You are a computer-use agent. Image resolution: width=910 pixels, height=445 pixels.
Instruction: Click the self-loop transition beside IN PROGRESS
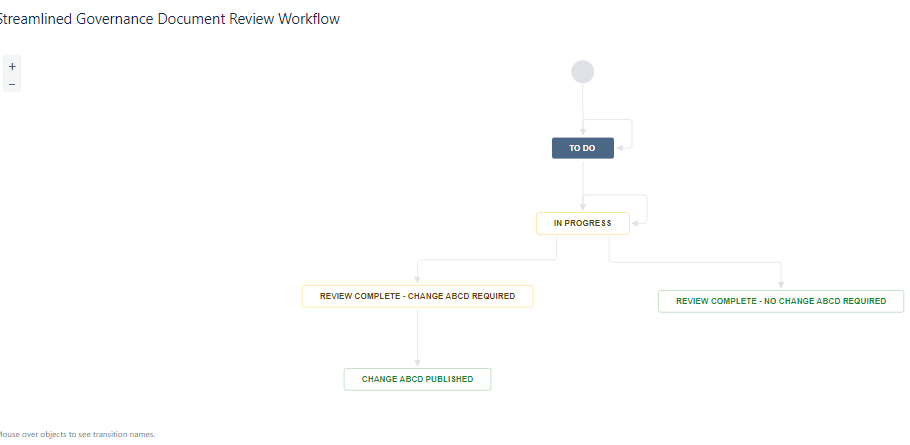[647, 208]
